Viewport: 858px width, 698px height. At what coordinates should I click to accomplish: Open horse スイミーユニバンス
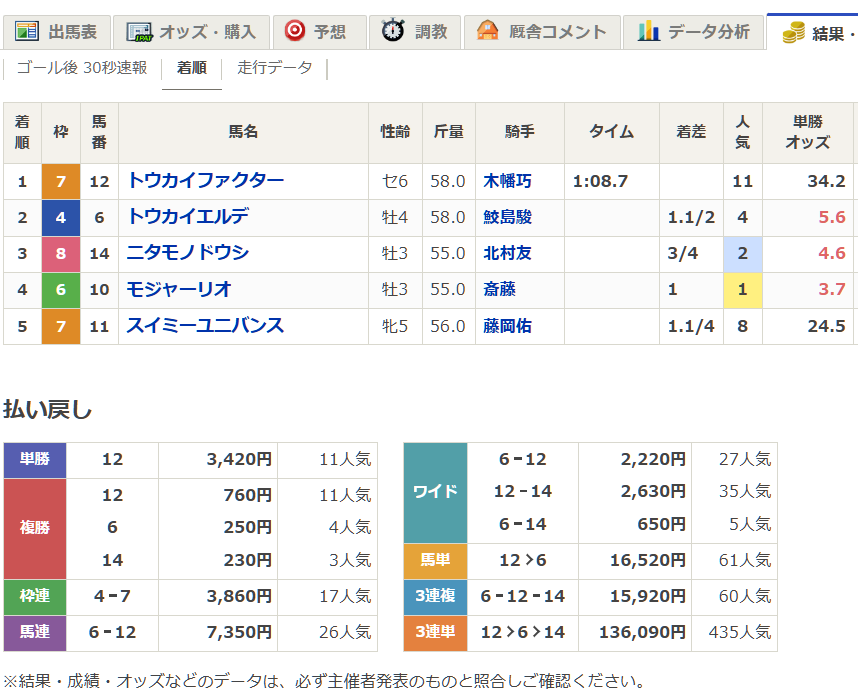point(205,325)
